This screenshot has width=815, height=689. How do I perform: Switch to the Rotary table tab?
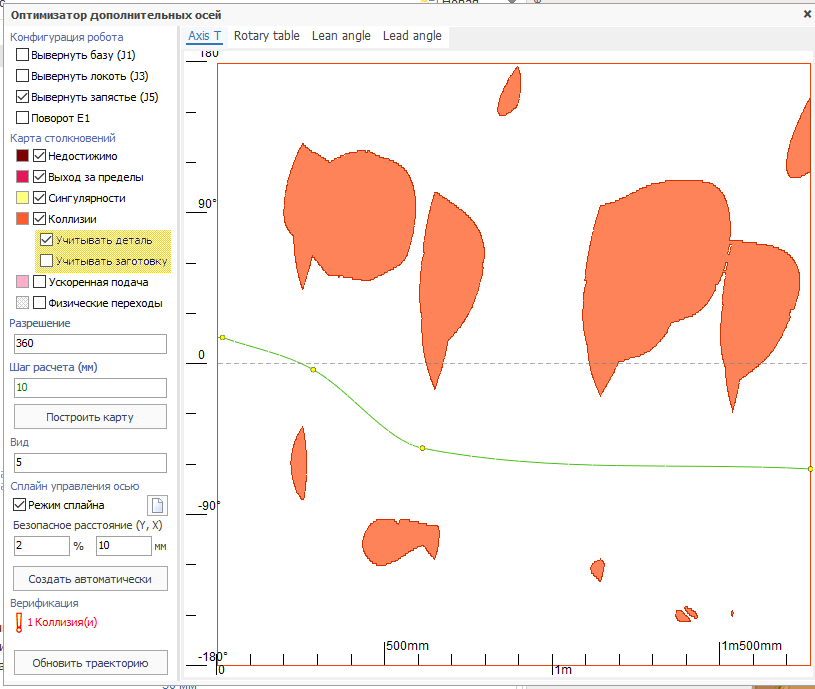point(266,36)
